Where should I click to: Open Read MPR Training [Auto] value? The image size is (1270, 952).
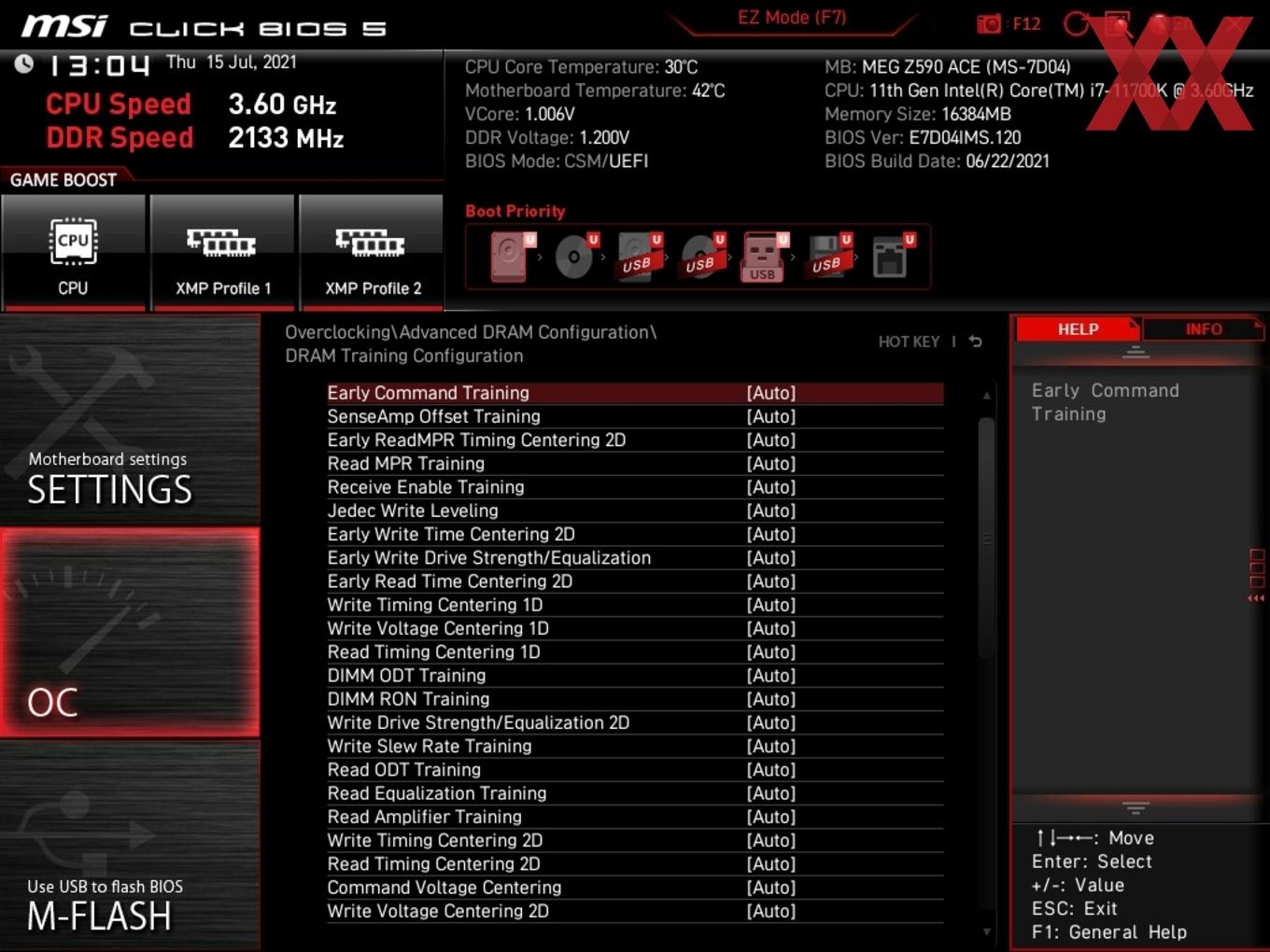[771, 464]
